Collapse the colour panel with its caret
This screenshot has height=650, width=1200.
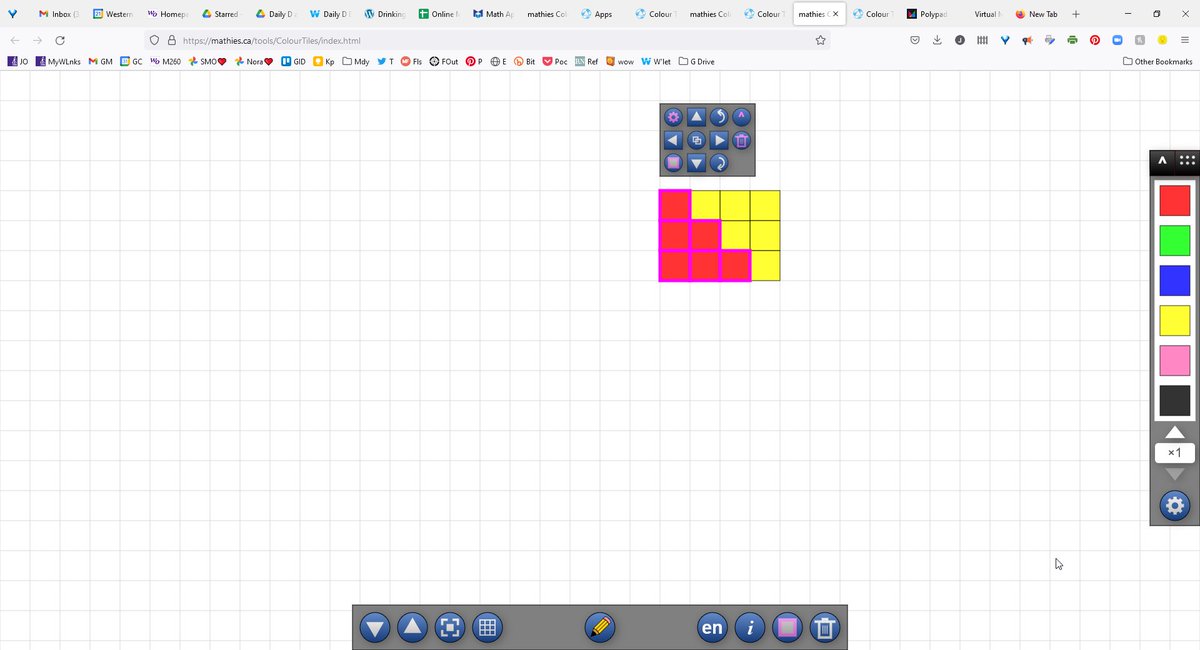point(1162,160)
